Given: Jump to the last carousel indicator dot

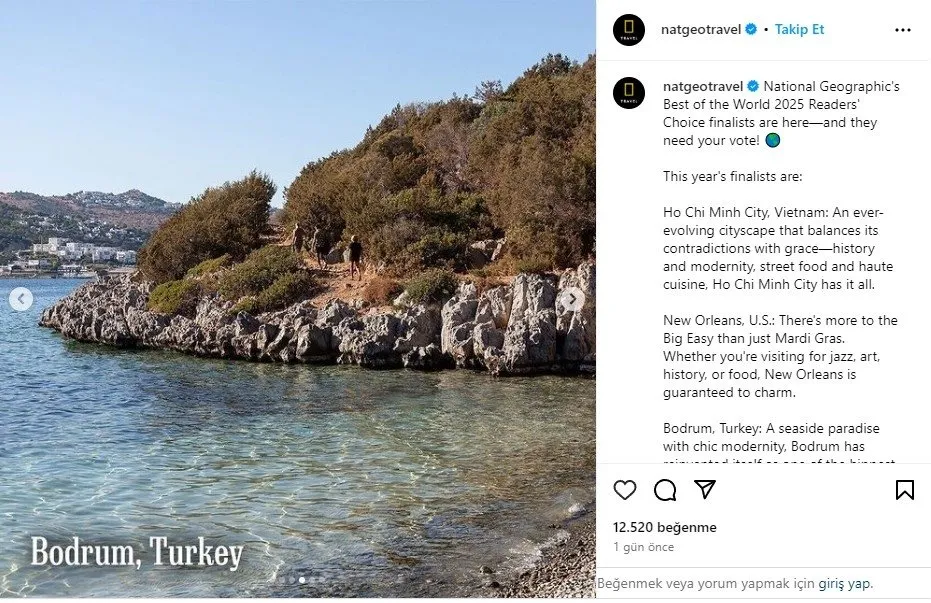Looking at the screenshot, I should [x=322, y=580].
